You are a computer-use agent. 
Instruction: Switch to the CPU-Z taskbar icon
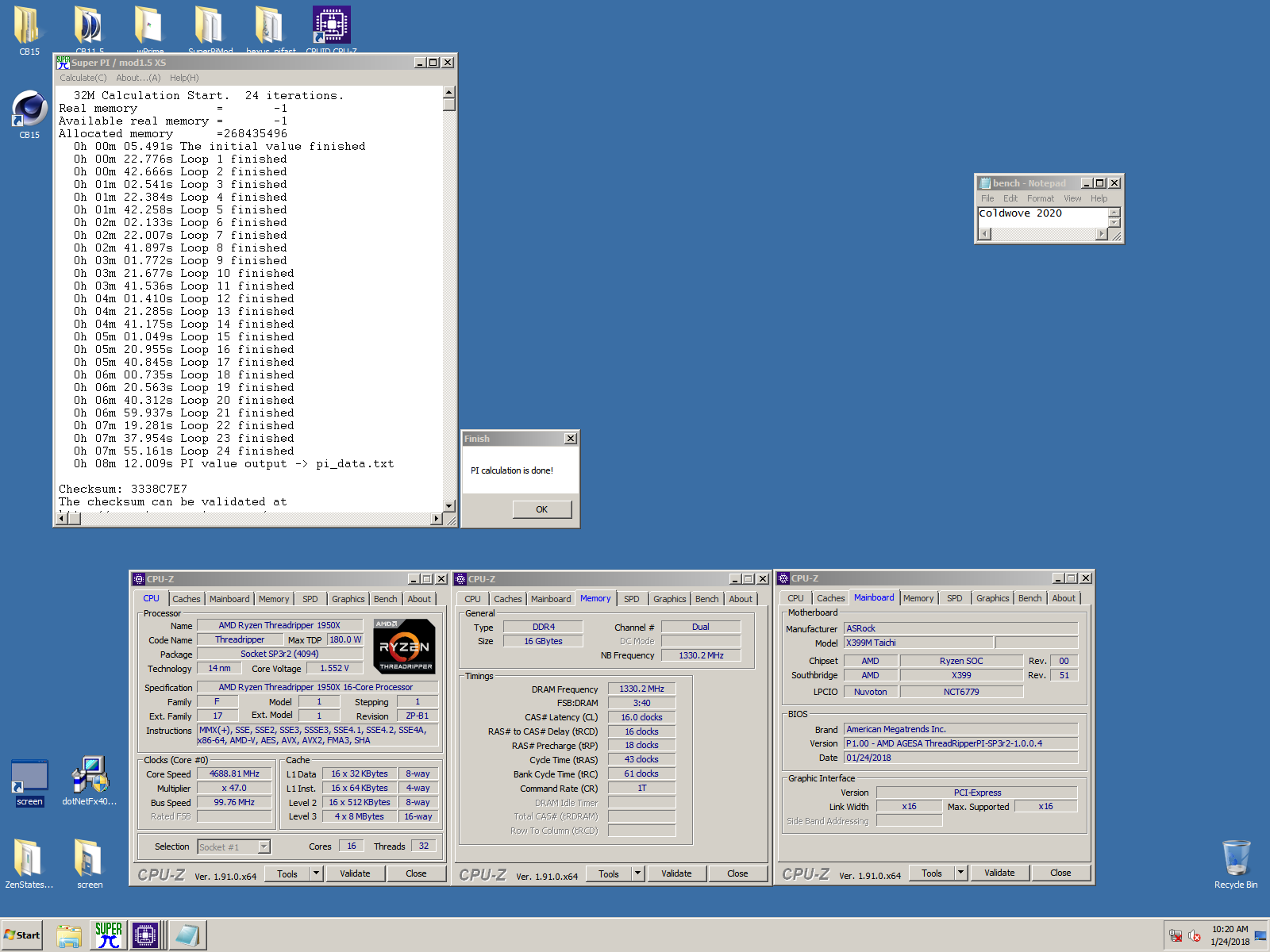coord(146,935)
